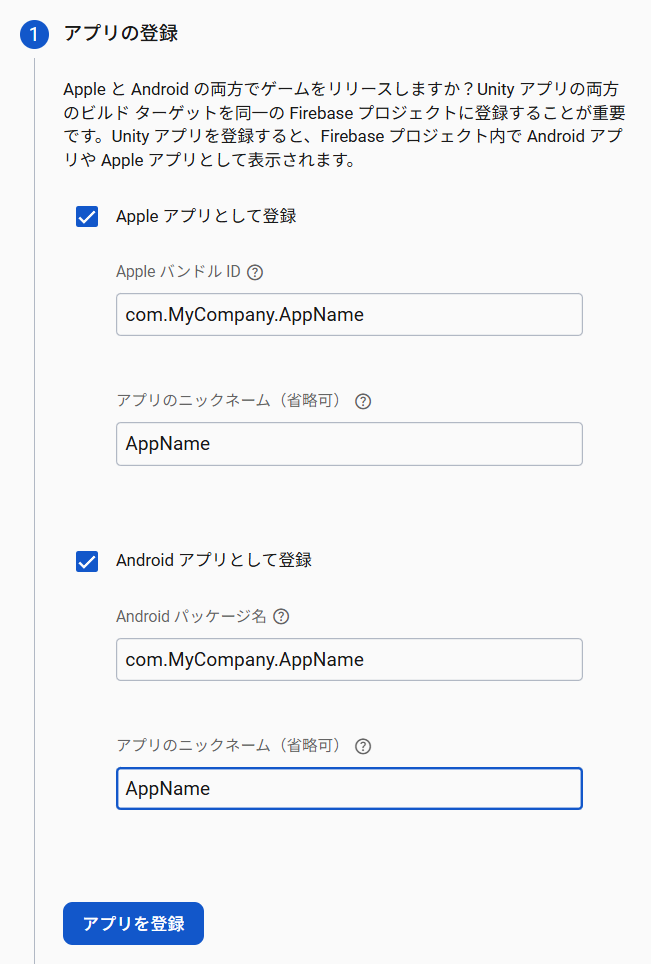The image size is (651, 964).
Task: Disable the Android アプリとして登録 checkbox
Action: (87, 561)
